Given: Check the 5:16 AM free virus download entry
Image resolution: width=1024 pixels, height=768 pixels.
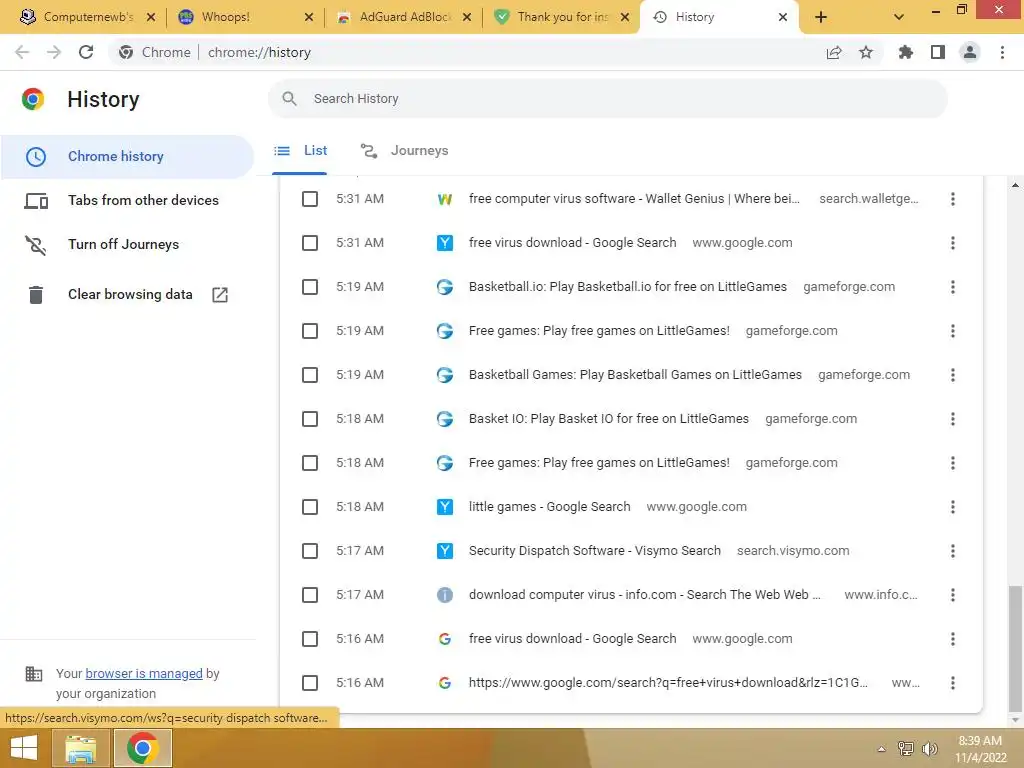Looking at the screenshot, I should 310,639.
